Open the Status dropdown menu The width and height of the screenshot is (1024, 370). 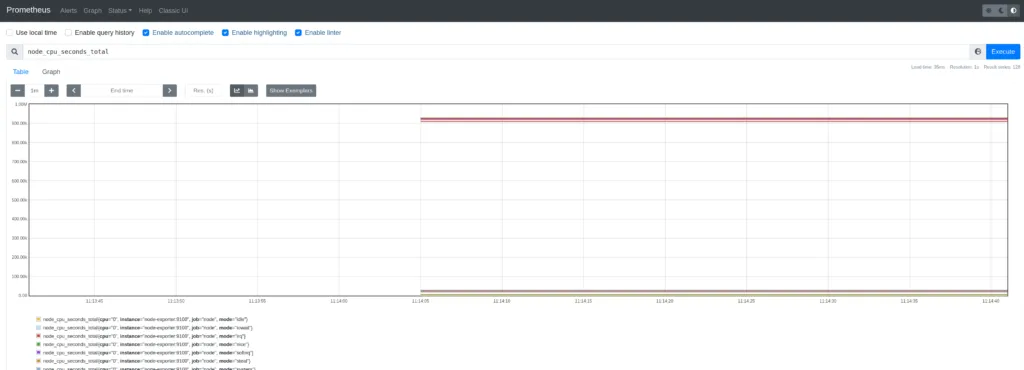click(120, 10)
